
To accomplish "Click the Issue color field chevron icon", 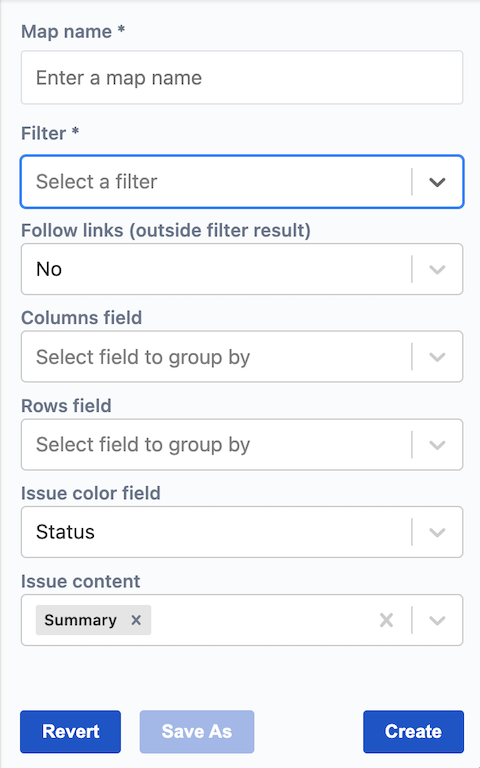I will pyautogui.click(x=437, y=532).
